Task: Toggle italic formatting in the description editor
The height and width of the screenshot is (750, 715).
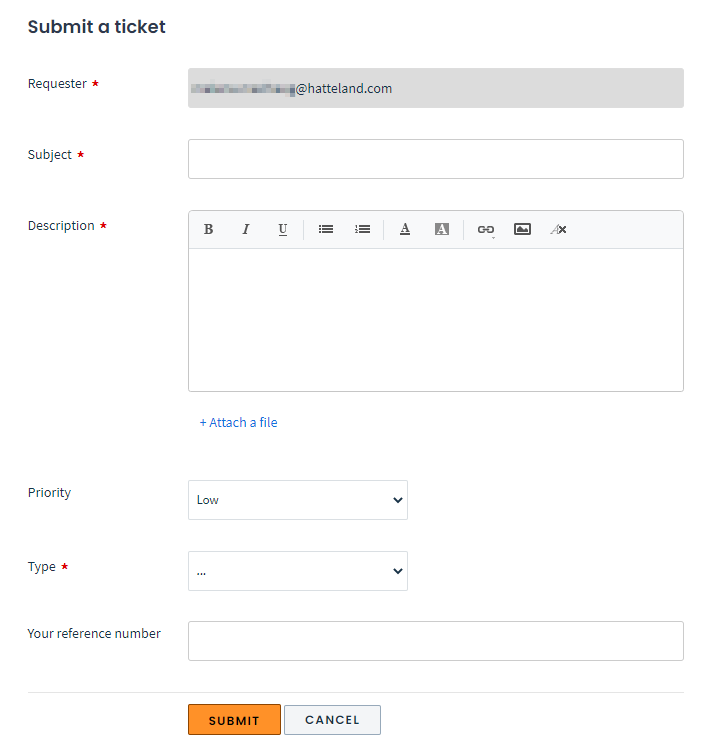Action: [x=245, y=229]
